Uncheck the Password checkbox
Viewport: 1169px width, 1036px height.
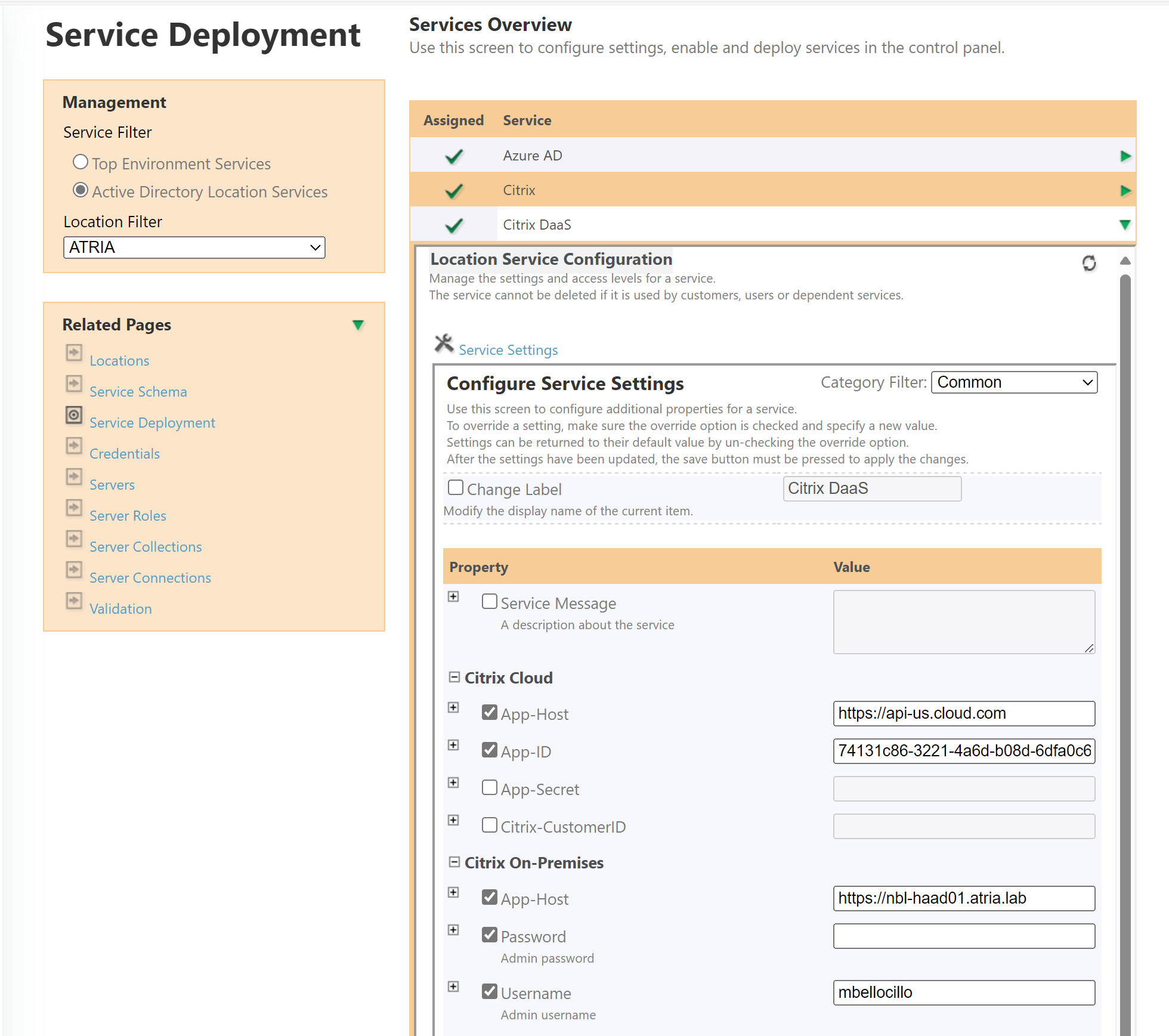[x=490, y=935]
